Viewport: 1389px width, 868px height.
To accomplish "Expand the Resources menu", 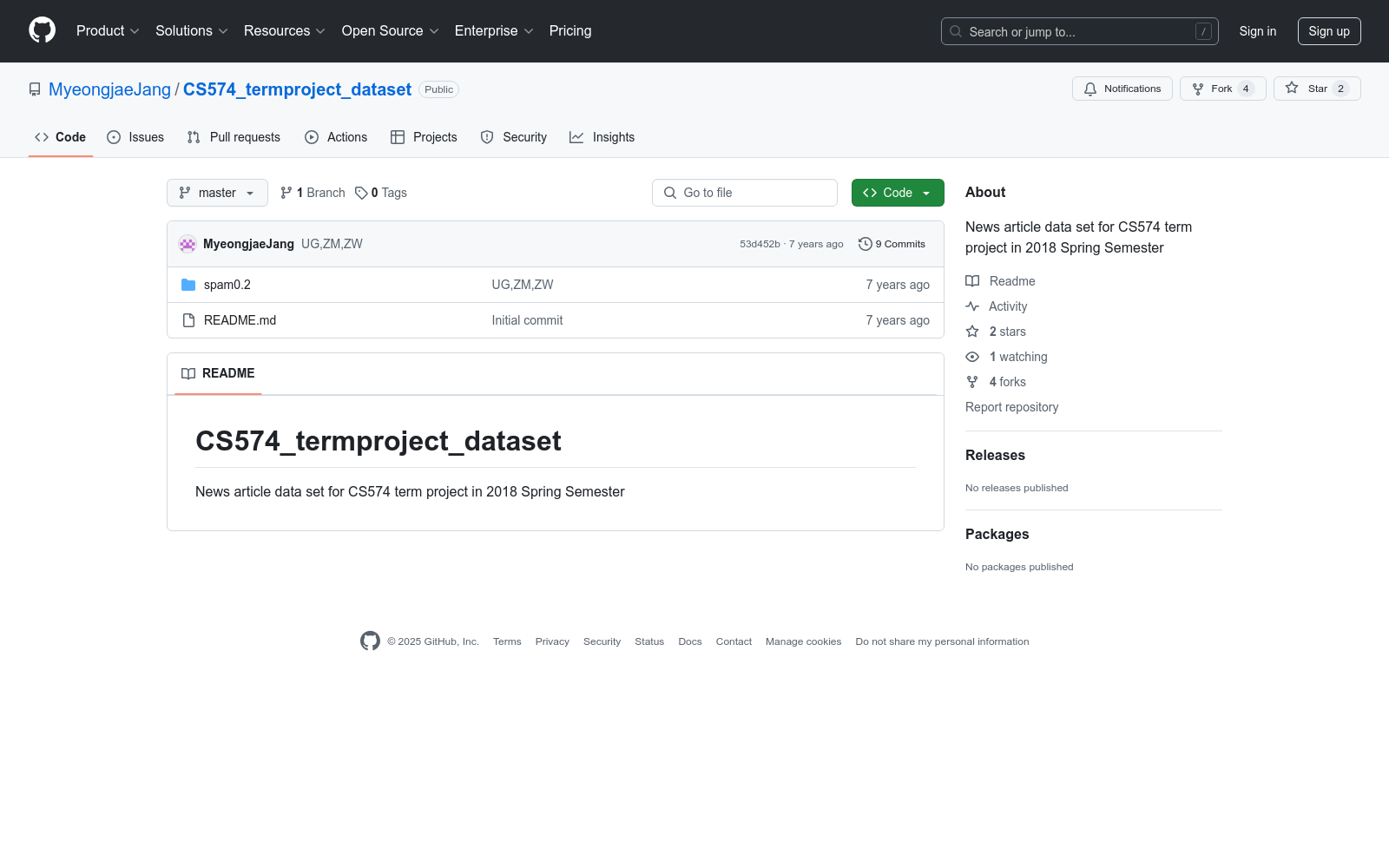I will pyautogui.click(x=285, y=31).
